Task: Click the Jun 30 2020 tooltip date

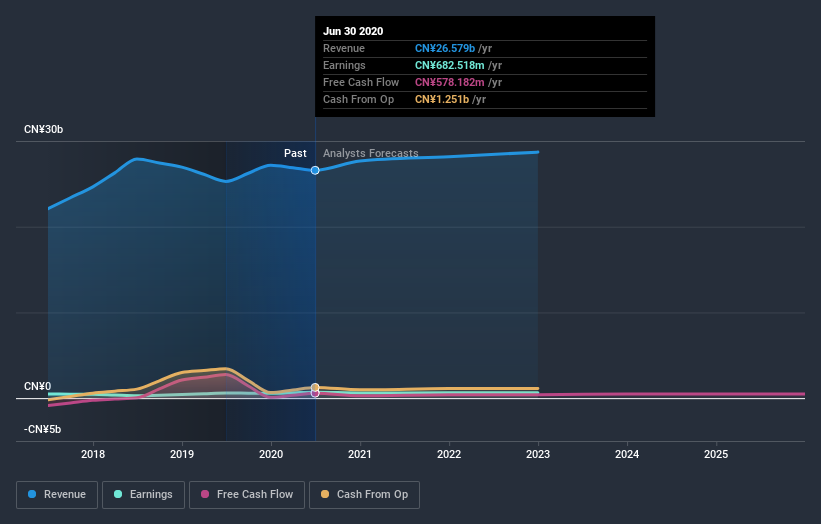Action: [353, 31]
